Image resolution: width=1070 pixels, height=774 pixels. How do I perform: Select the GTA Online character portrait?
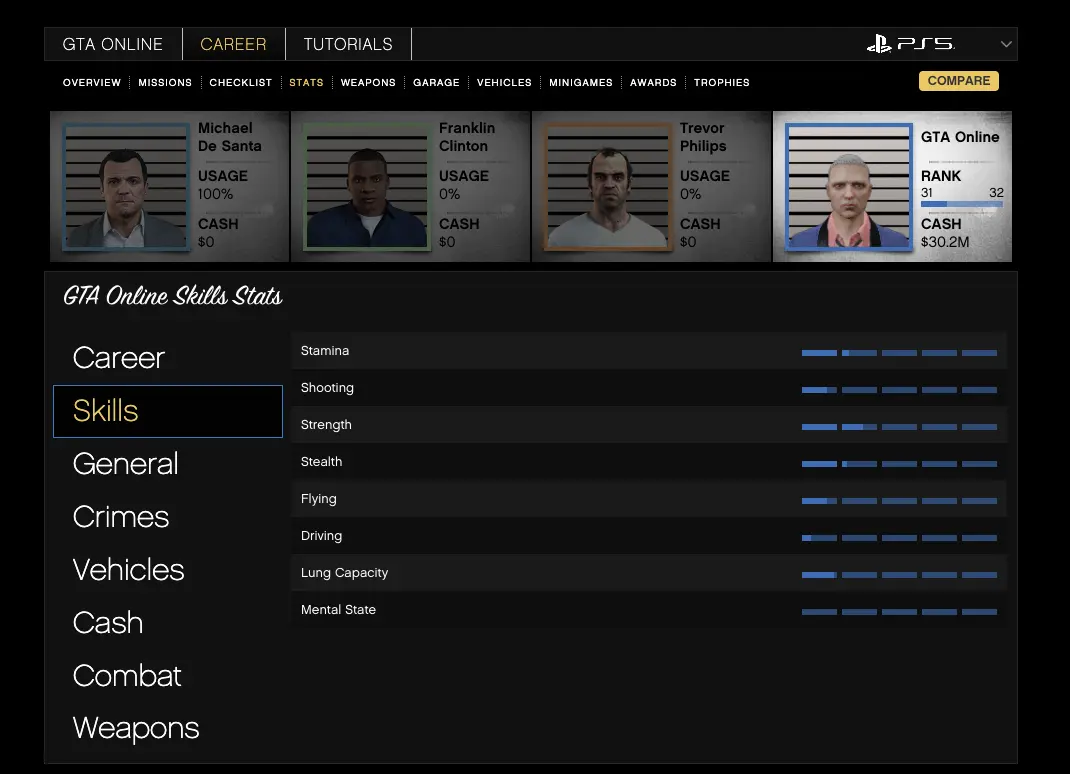(849, 187)
